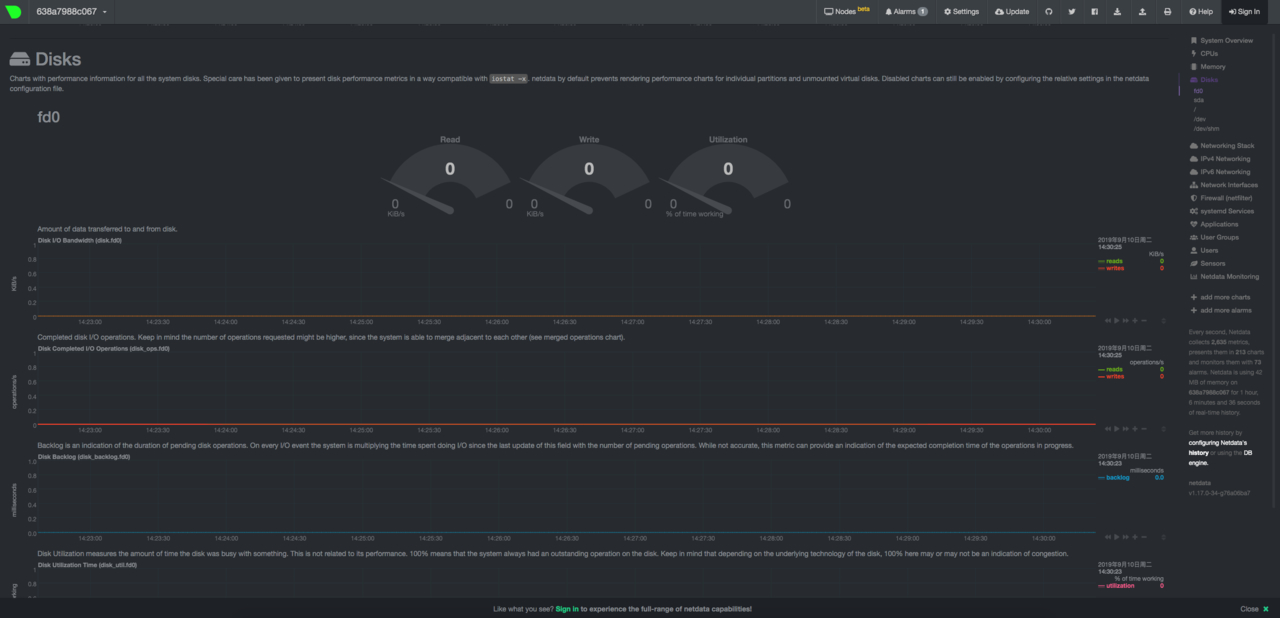Image resolution: width=1280 pixels, height=618 pixels.
Task: Click the Update button in the top bar
Action: [1012, 12]
